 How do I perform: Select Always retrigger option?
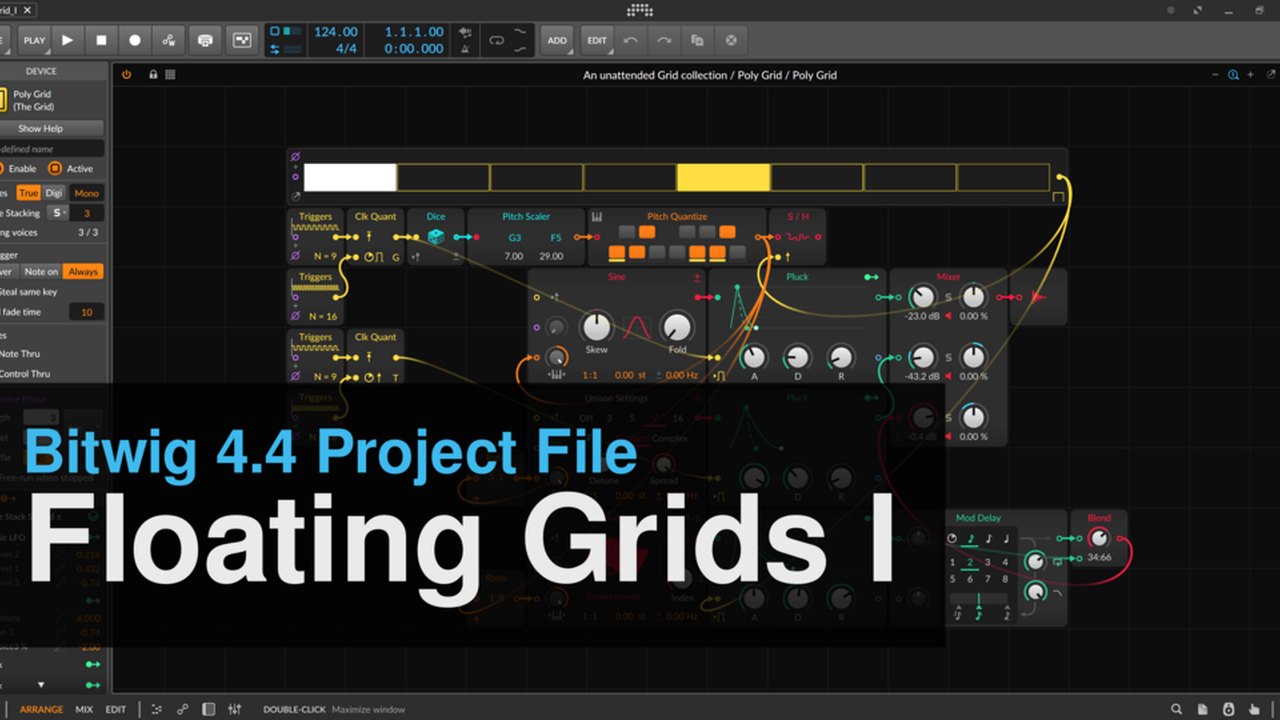83,271
